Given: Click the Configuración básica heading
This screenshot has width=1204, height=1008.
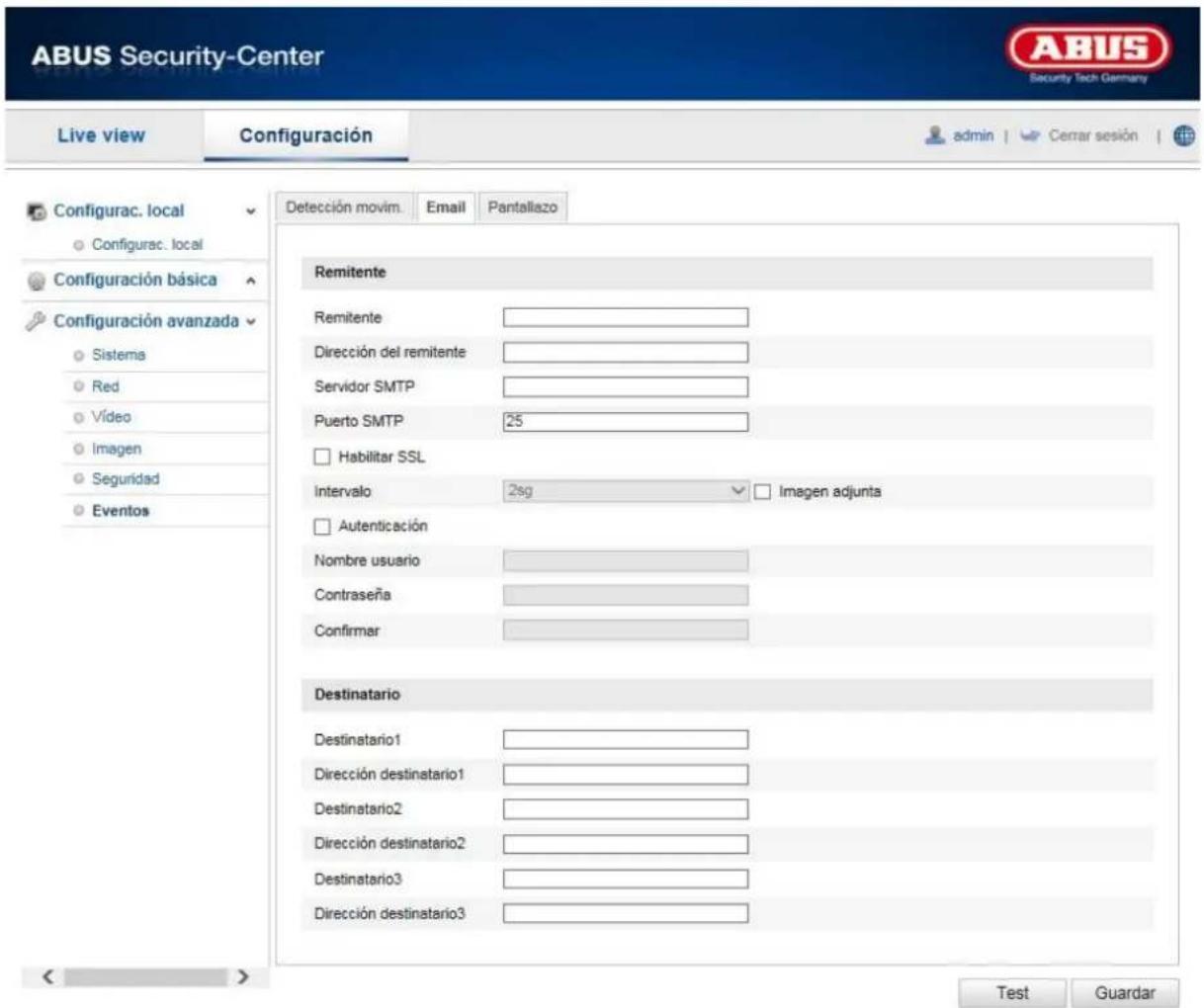Looking at the screenshot, I should [135, 280].
